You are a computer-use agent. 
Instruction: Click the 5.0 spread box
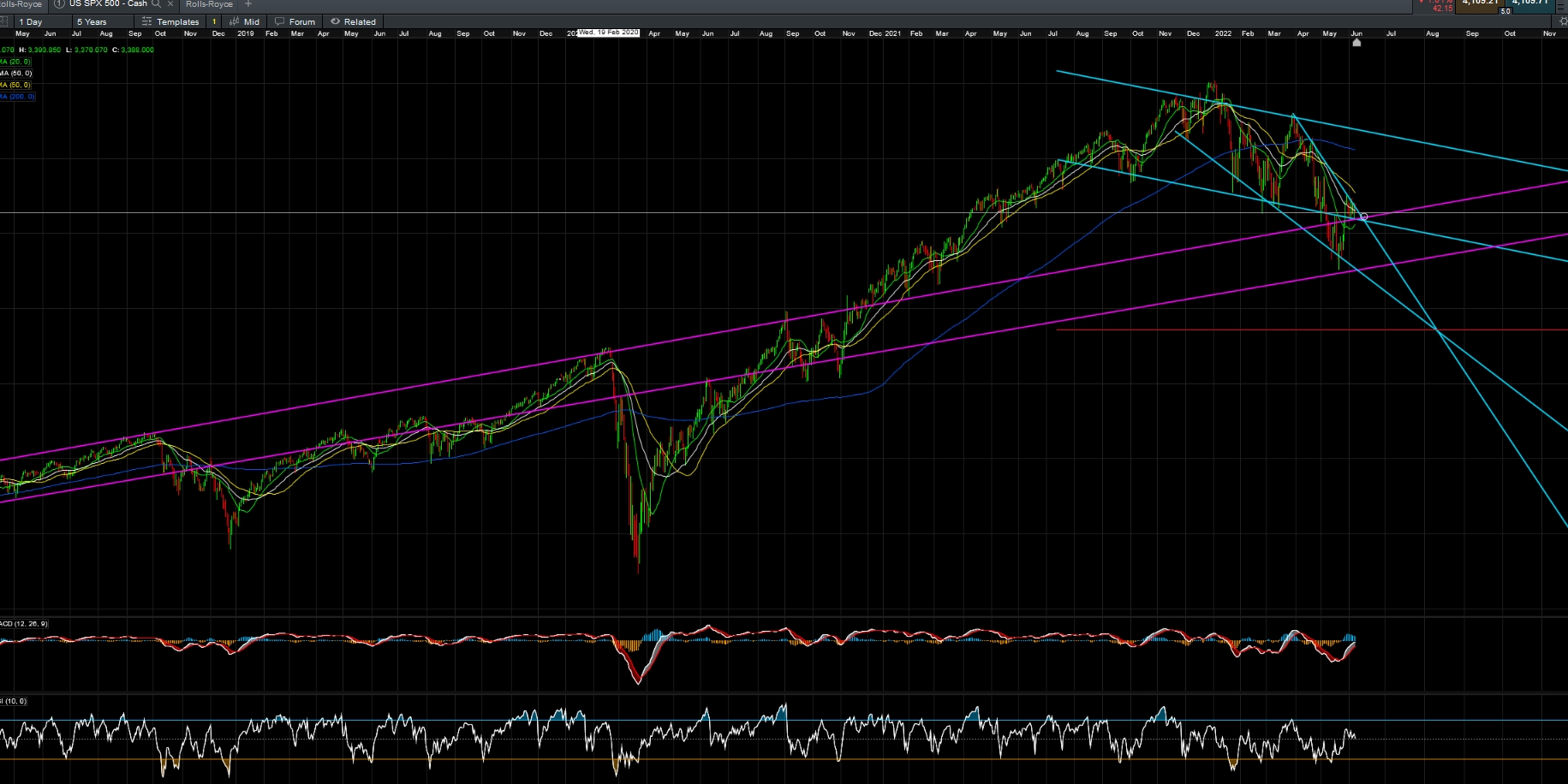1505,11
